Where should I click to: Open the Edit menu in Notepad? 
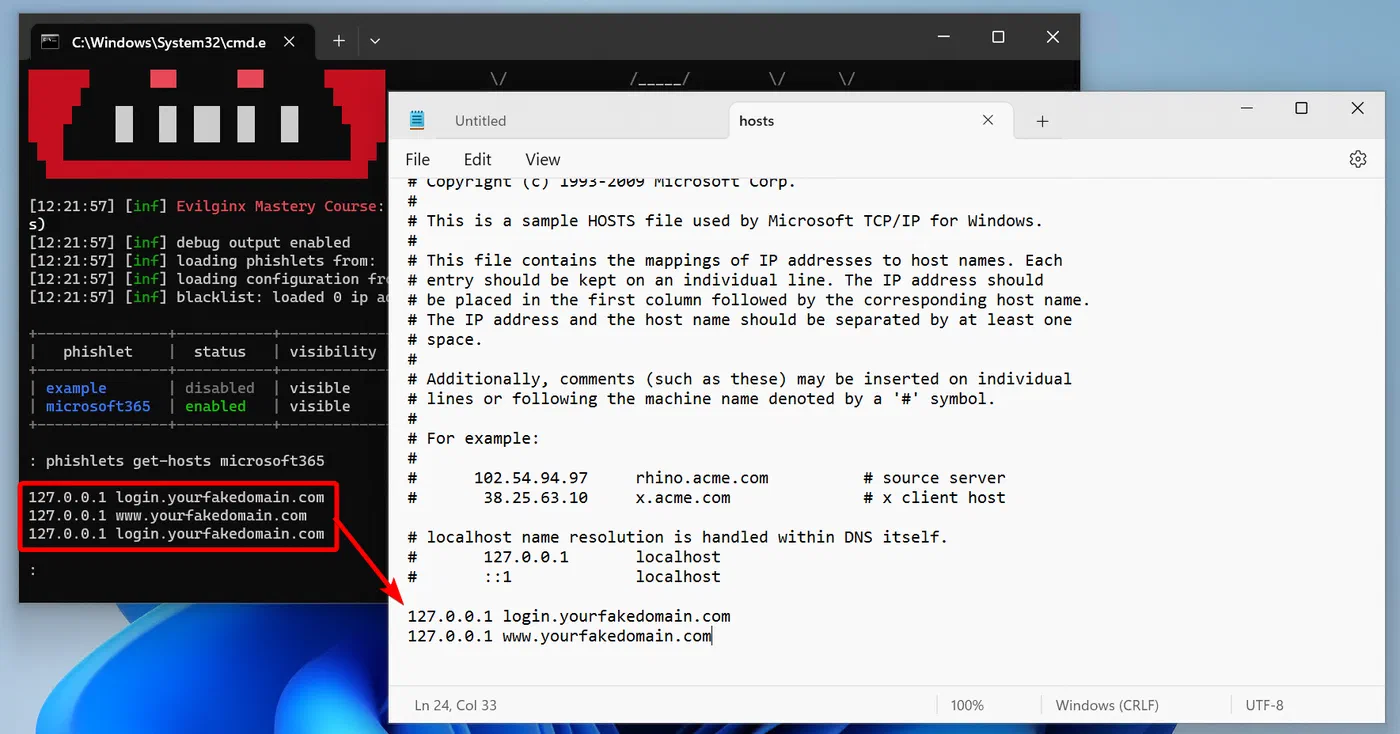477,159
